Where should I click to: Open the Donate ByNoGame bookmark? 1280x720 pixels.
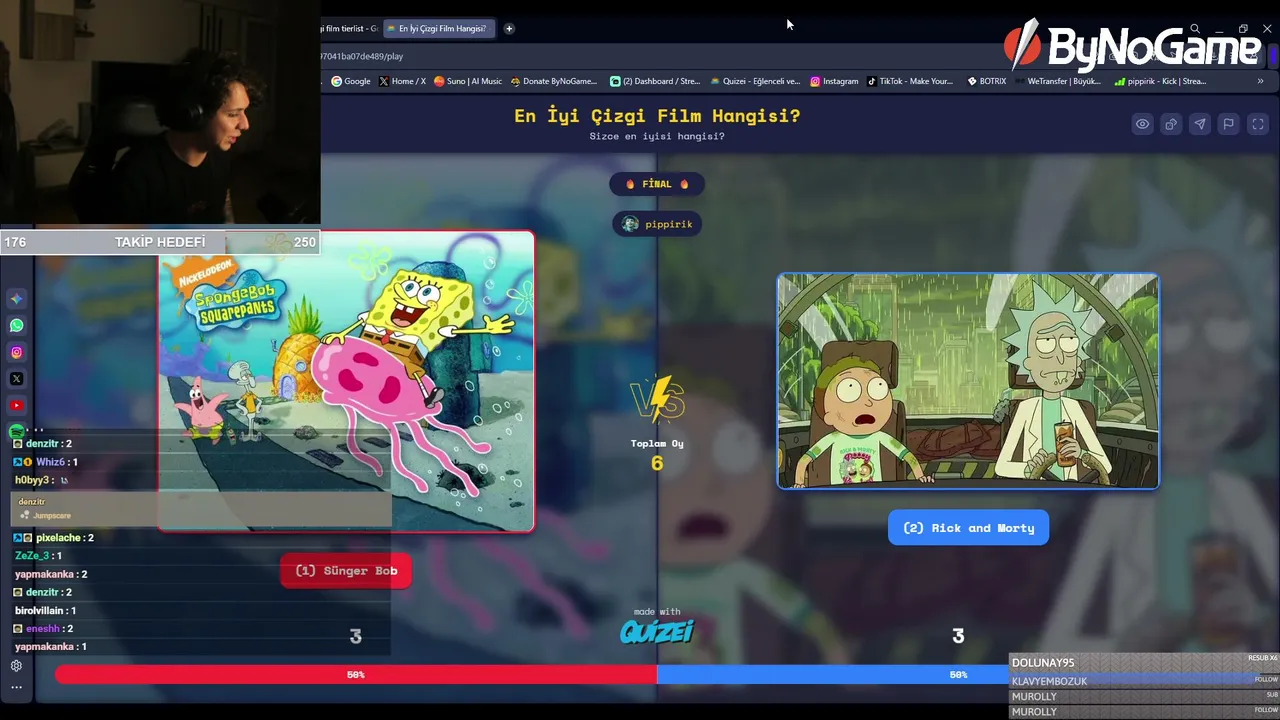coord(554,81)
